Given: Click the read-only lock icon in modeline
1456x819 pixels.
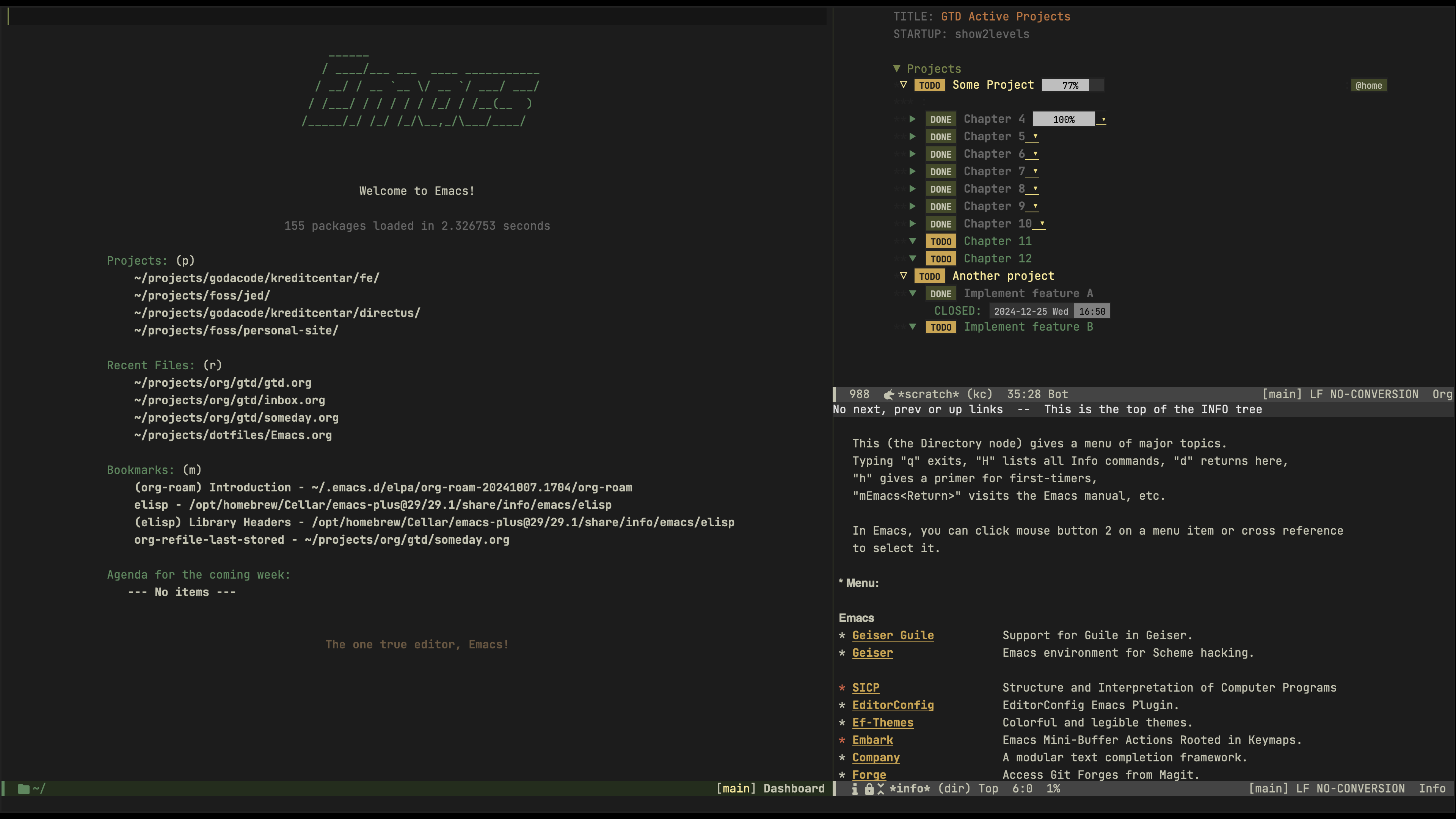Looking at the screenshot, I should click(869, 789).
